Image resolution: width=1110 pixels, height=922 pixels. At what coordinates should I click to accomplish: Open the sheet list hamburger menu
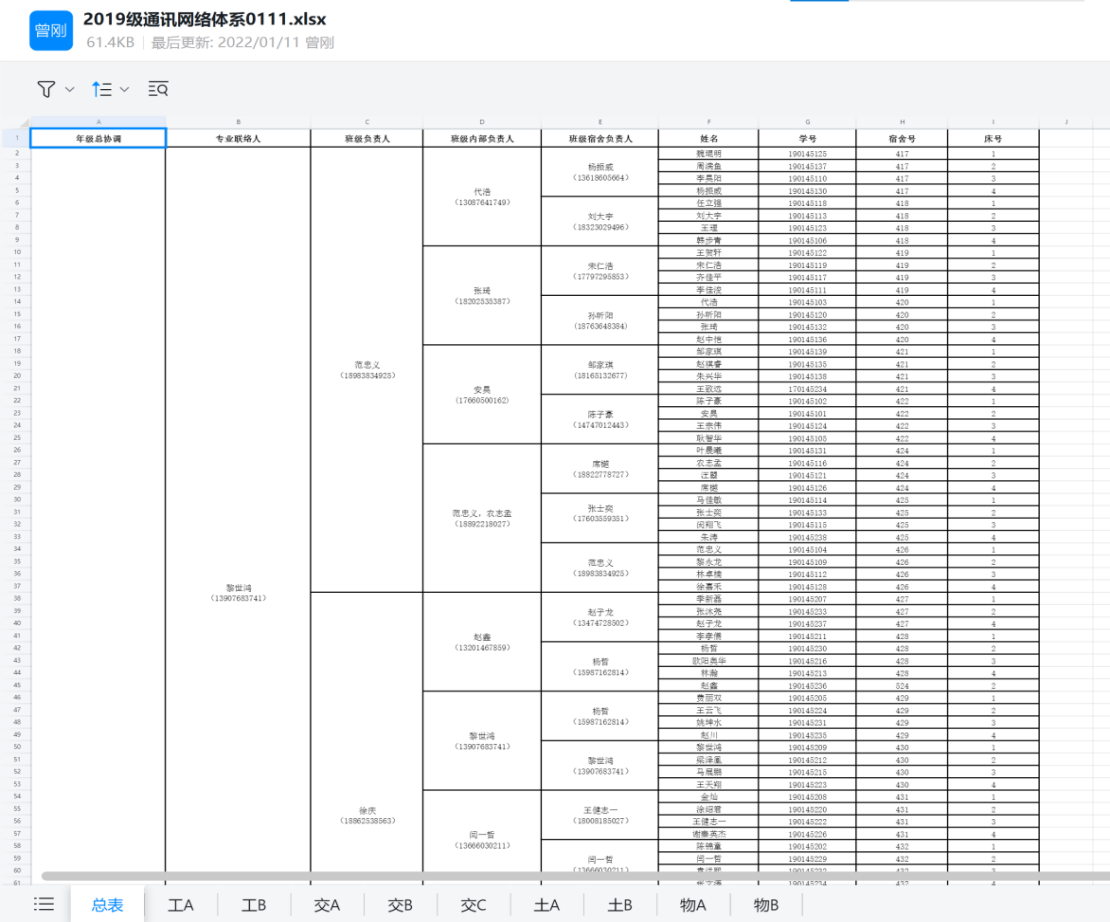pos(44,904)
